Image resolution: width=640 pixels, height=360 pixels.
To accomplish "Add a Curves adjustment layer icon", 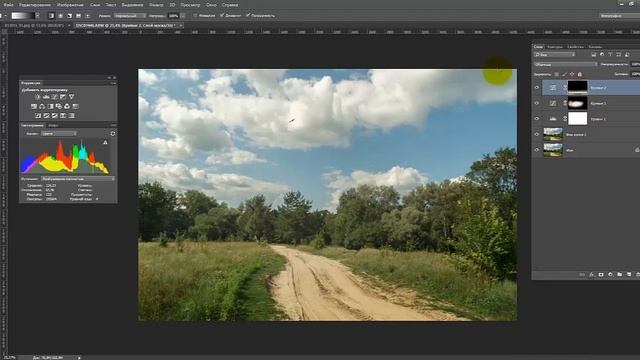I will pyautogui.click(x=55, y=97).
